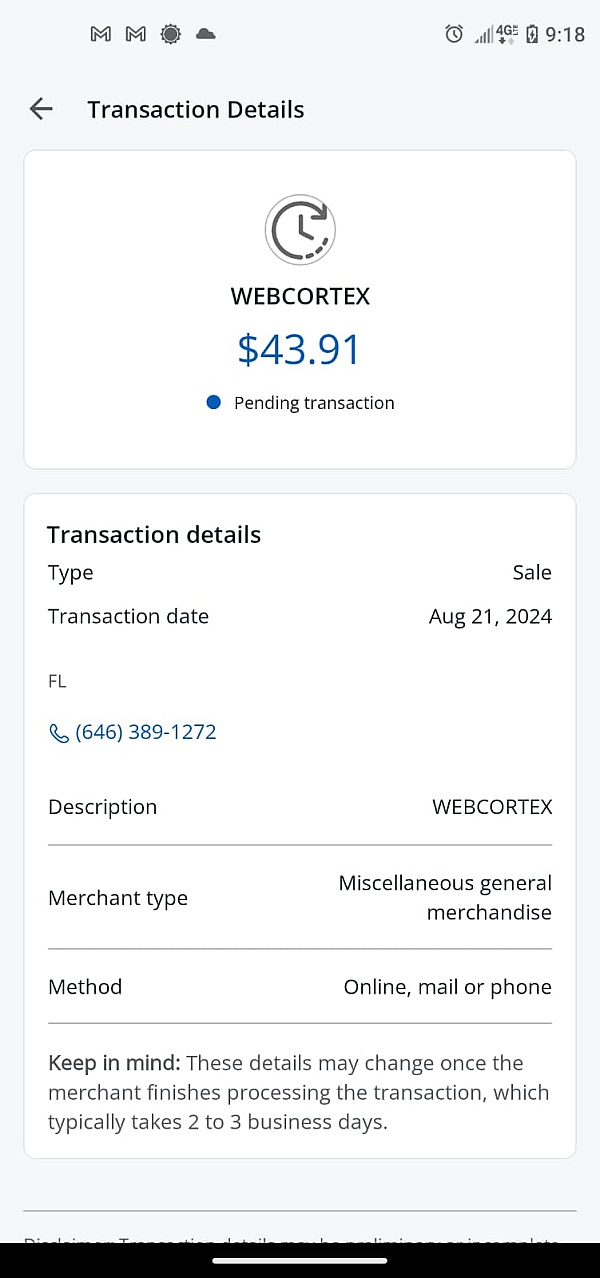Tap the alarm clock status icon
The height and width of the screenshot is (1278, 600).
coord(454,34)
